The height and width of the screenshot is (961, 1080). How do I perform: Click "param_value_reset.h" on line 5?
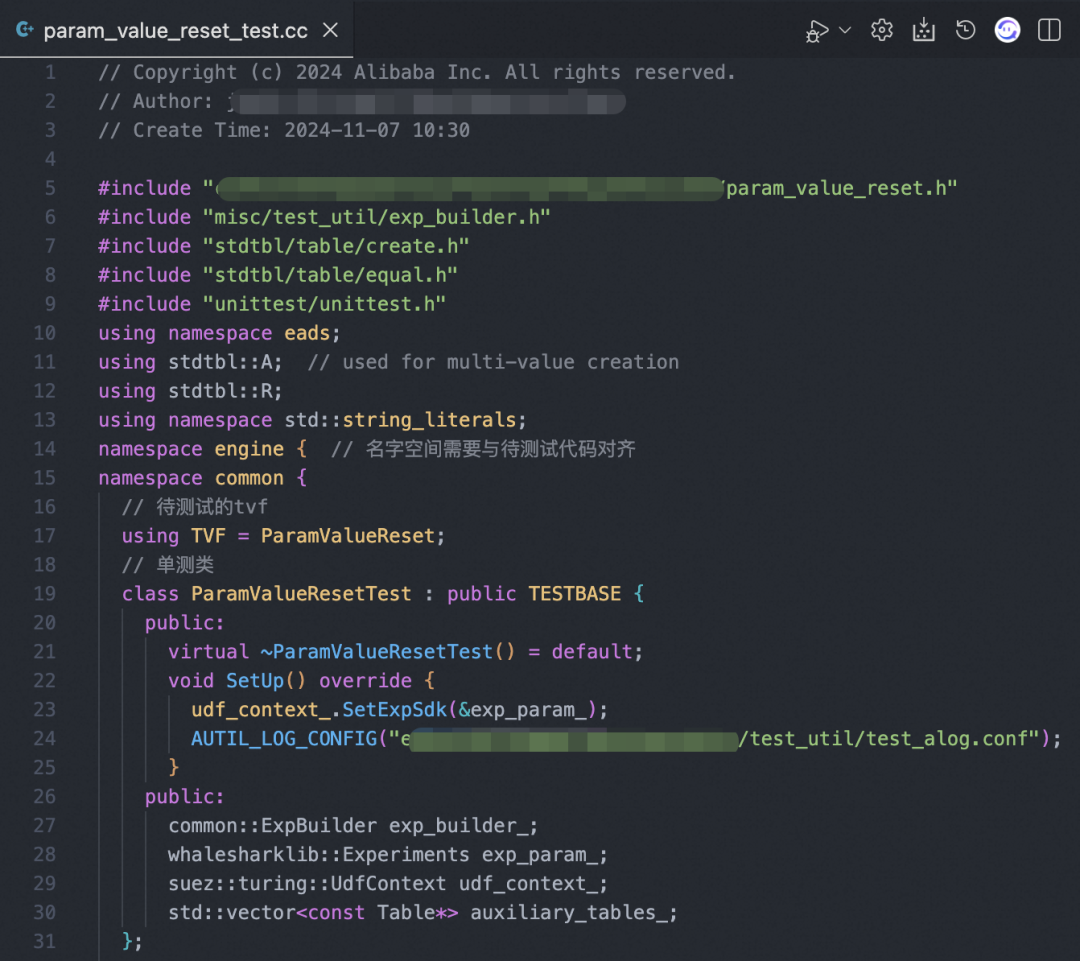pyautogui.click(x=842, y=188)
